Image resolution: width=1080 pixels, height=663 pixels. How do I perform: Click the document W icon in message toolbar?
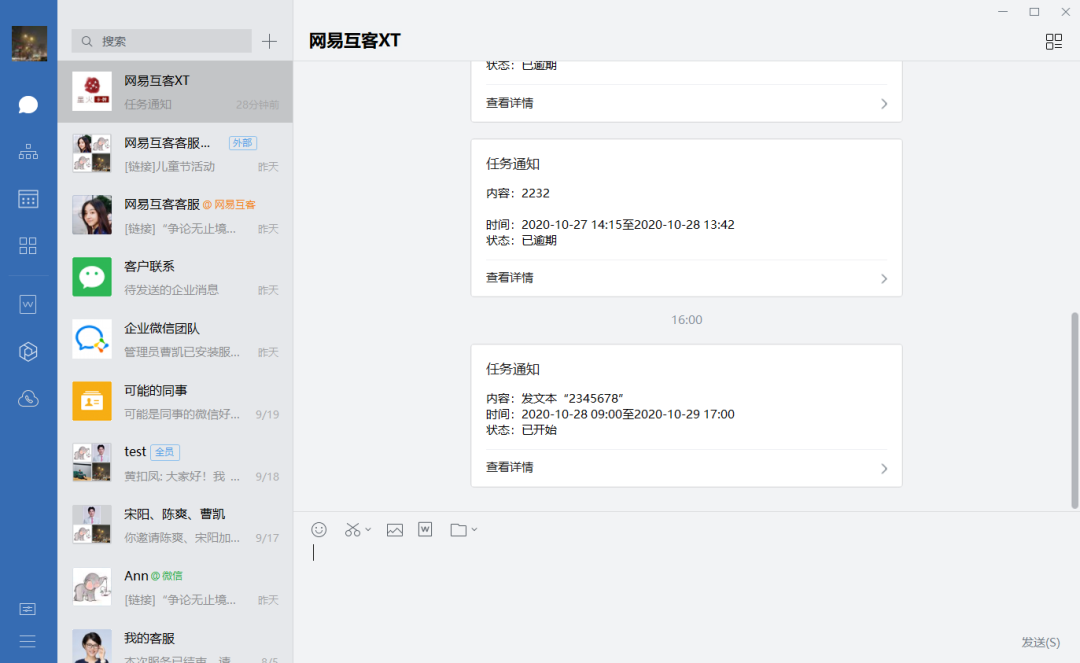tap(425, 529)
